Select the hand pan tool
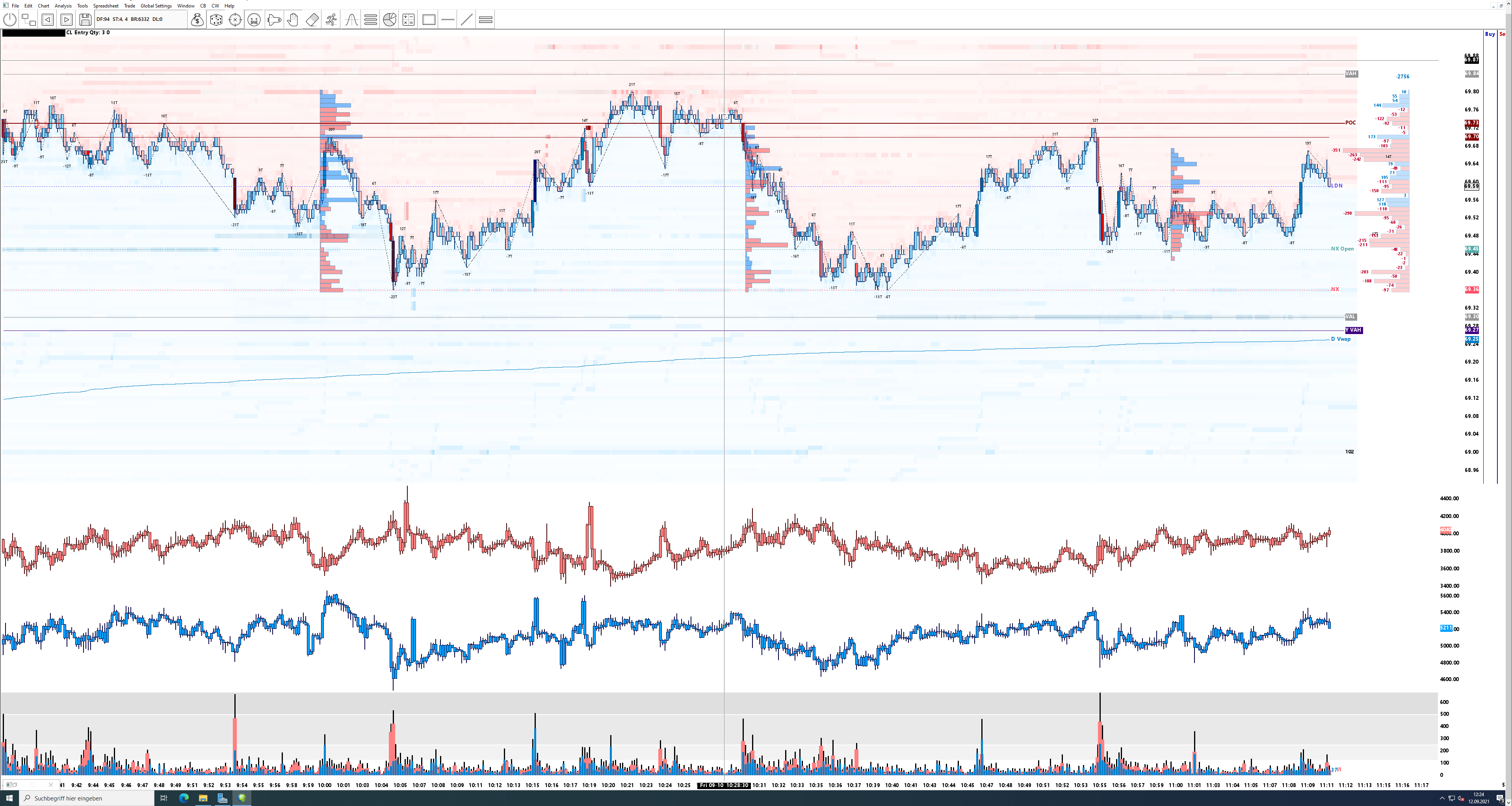1512x806 pixels. tap(293, 20)
